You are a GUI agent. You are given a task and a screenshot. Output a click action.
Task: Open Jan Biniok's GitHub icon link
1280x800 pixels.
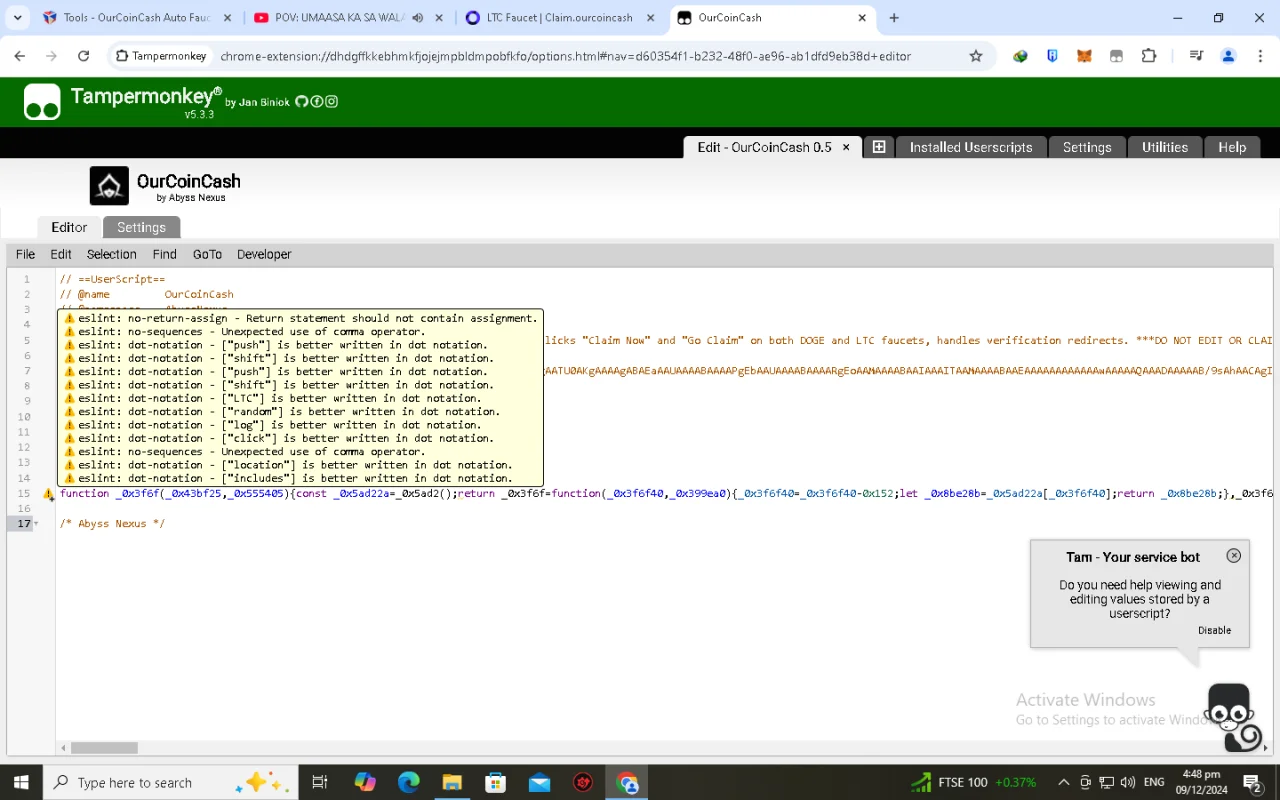301,102
